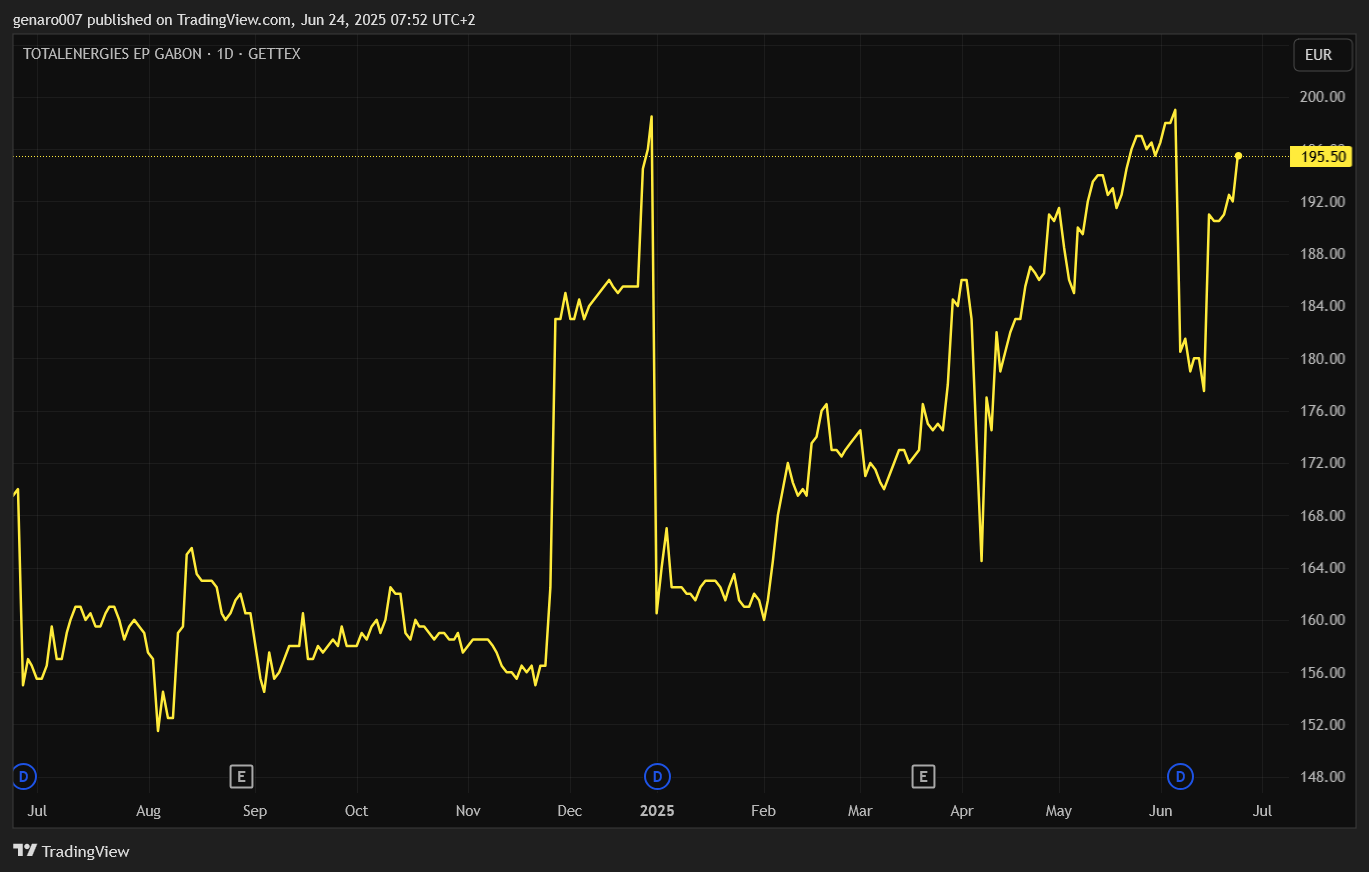Click the 188.00 price axis label
This screenshot has width=1369, height=872.
1322,254
